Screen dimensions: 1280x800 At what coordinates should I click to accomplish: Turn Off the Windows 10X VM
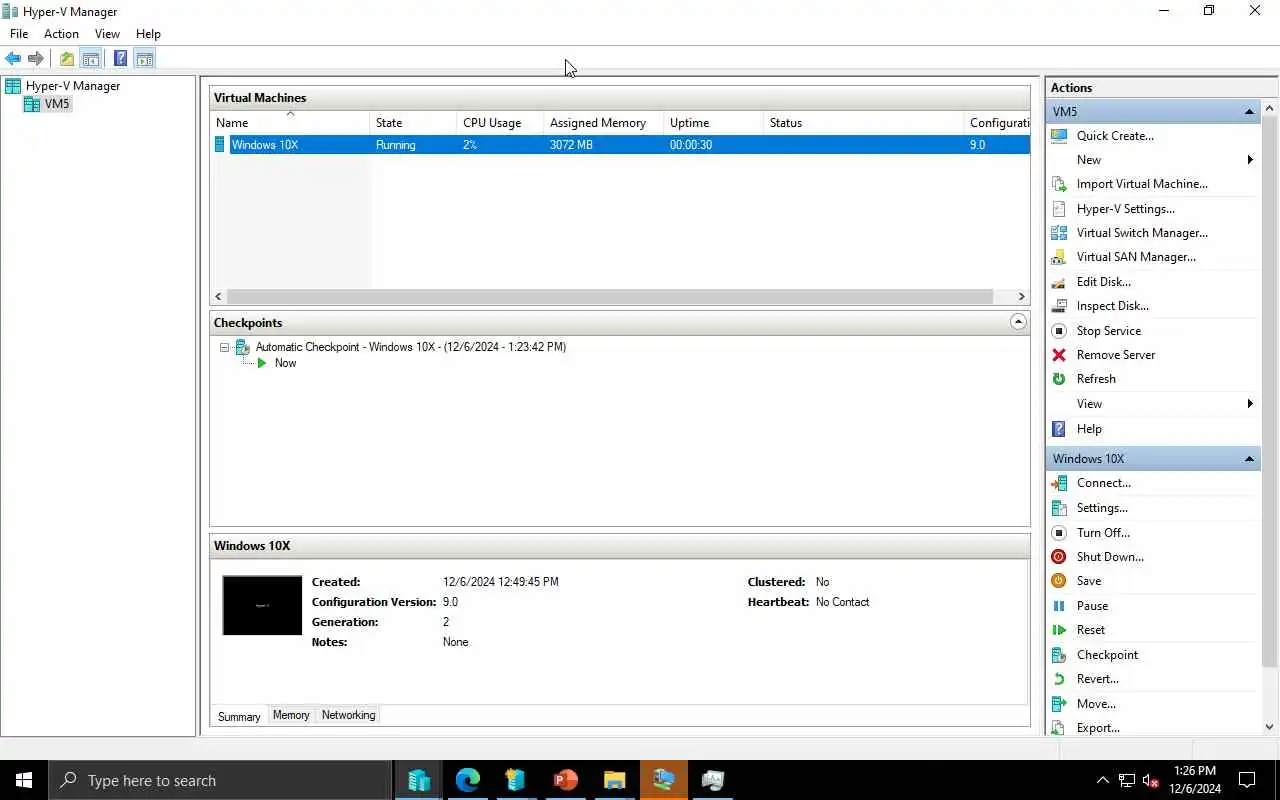(x=1103, y=533)
